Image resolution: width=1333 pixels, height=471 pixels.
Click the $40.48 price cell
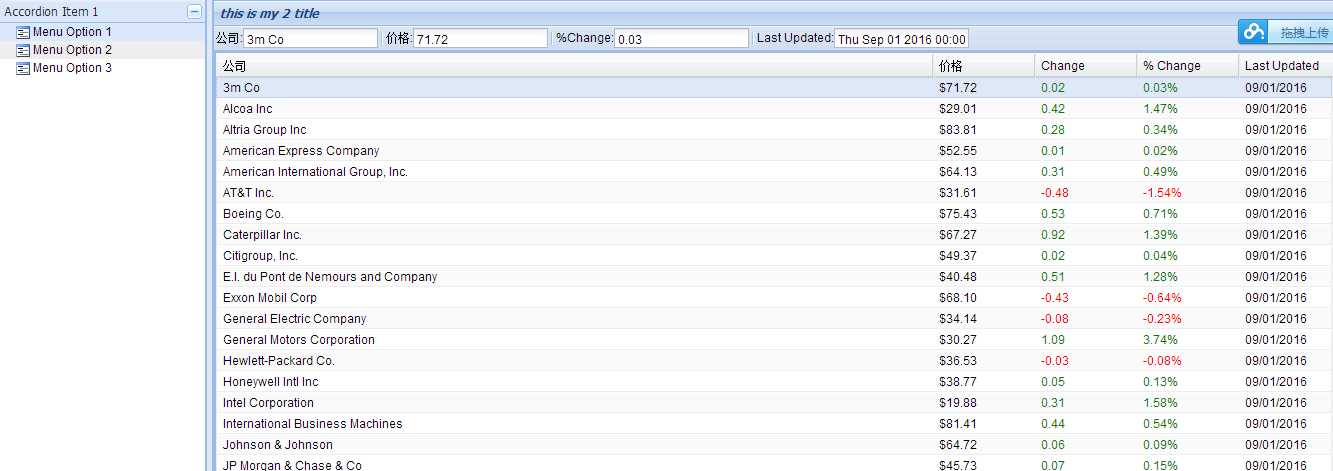[958, 277]
